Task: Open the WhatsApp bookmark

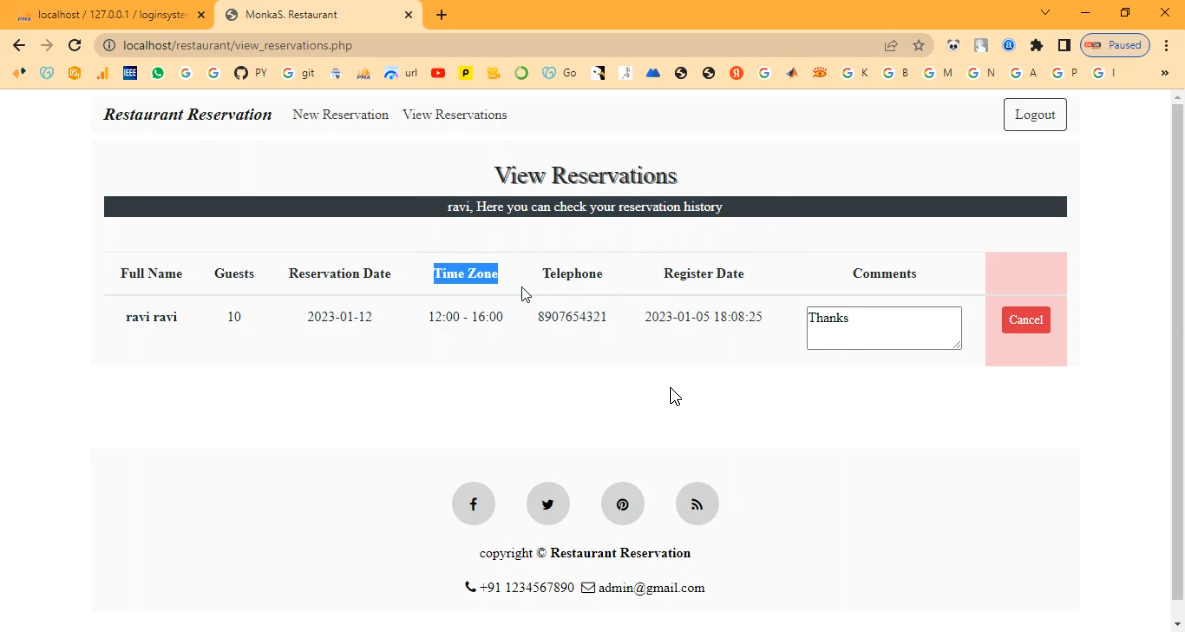Action: (x=158, y=73)
